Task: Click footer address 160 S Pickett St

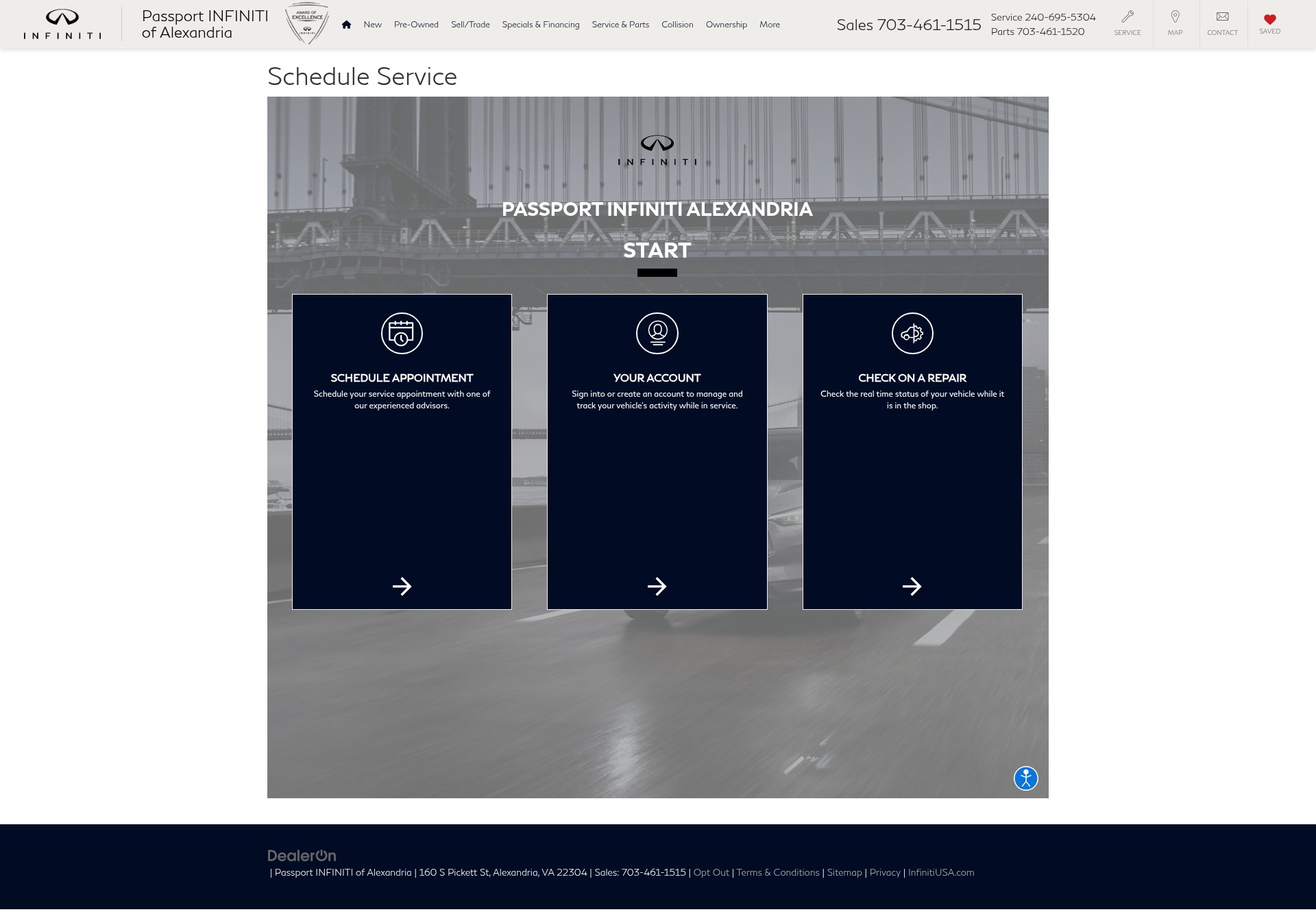Action: pyautogui.click(x=503, y=872)
